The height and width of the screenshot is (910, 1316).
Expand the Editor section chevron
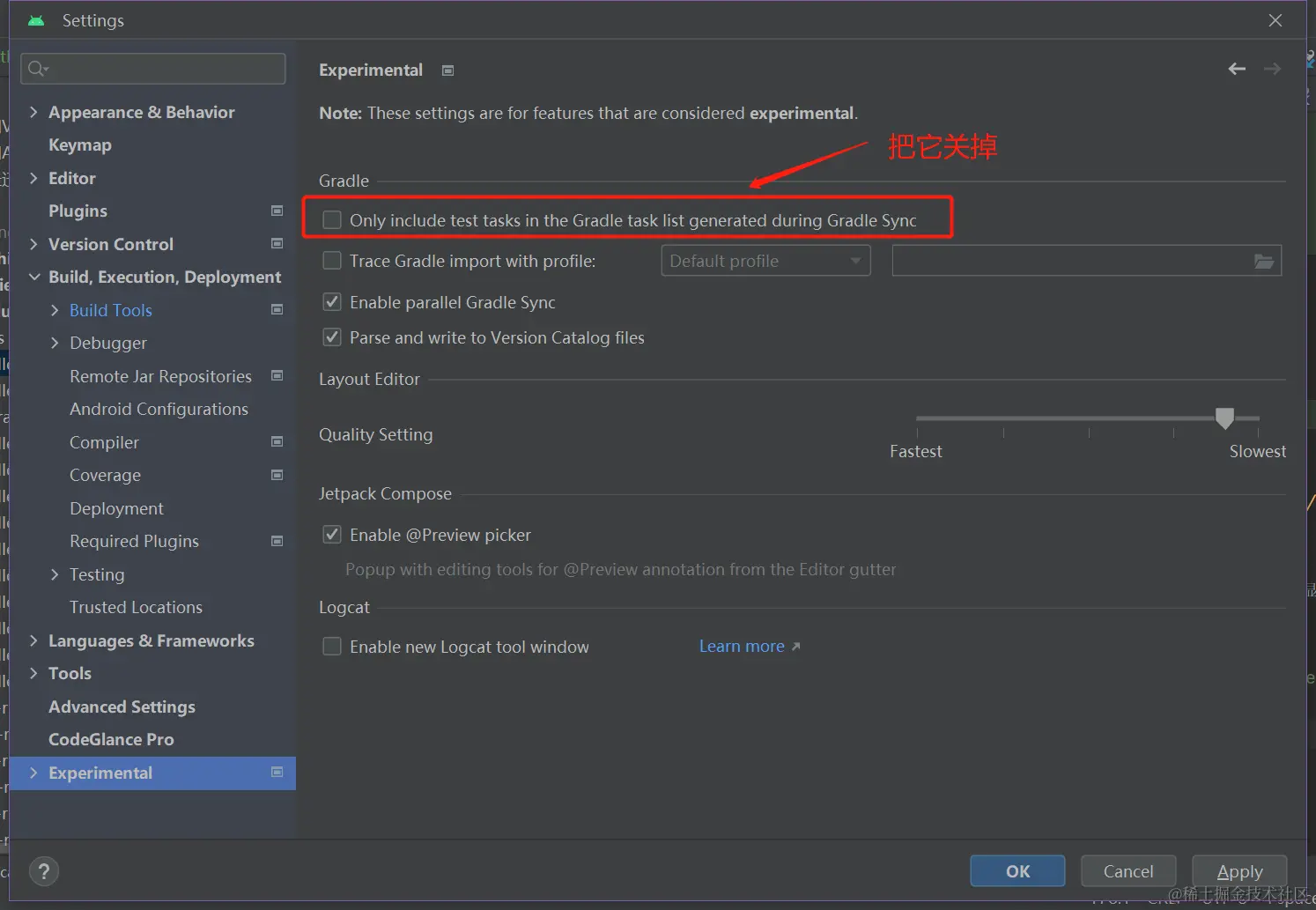(x=33, y=178)
